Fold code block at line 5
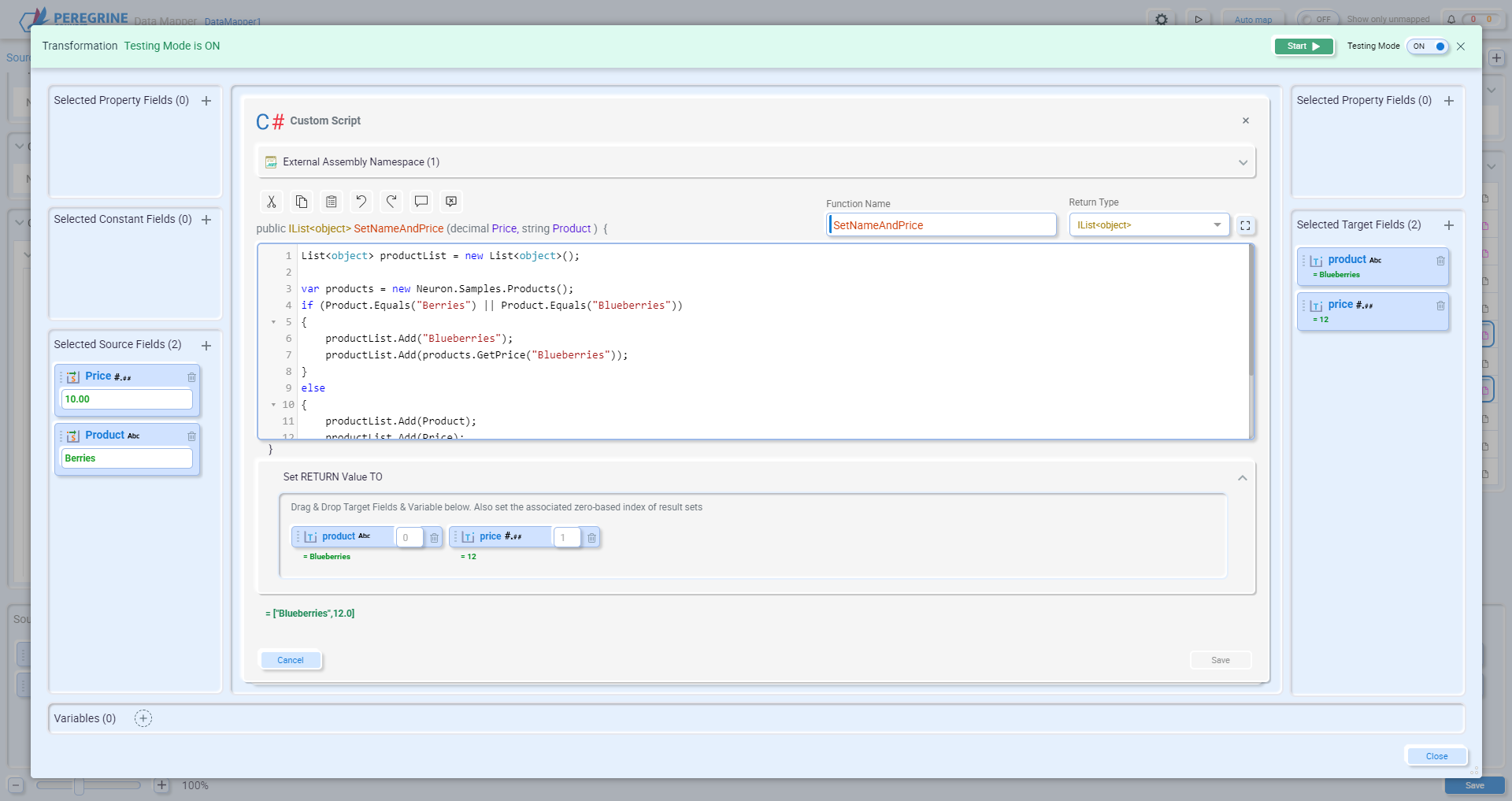This screenshot has width=1512, height=801. pyautogui.click(x=273, y=322)
